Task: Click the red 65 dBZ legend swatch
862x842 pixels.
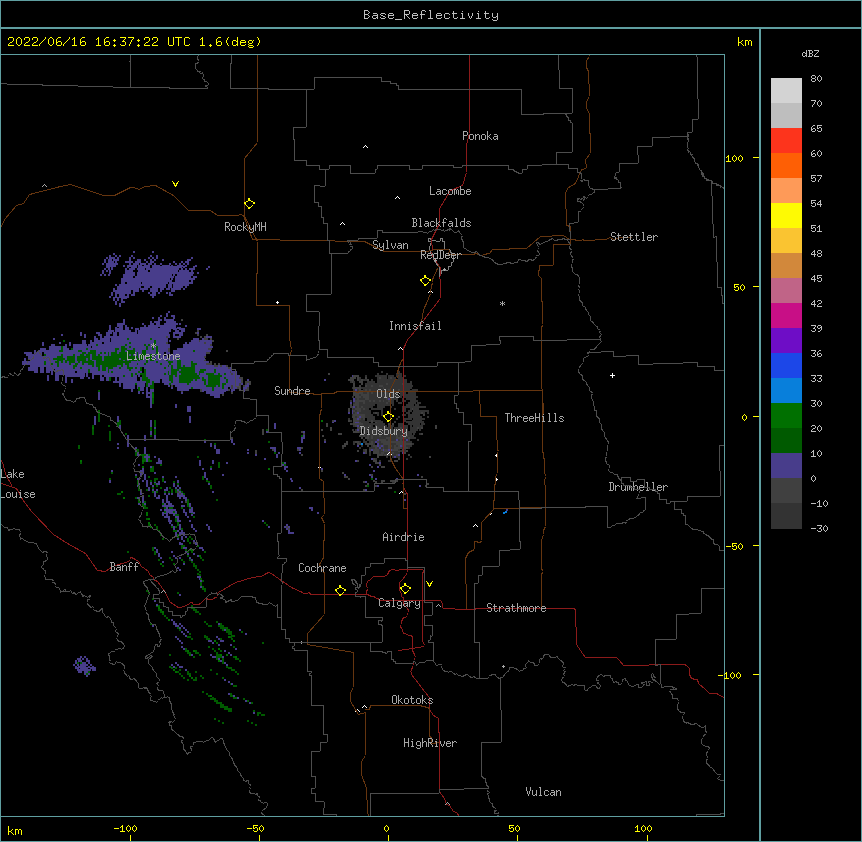Action: tap(786, 140)
